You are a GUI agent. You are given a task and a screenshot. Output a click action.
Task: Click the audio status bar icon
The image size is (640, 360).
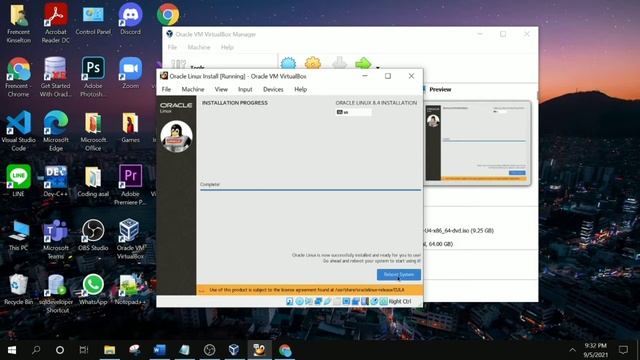(309, 301)
